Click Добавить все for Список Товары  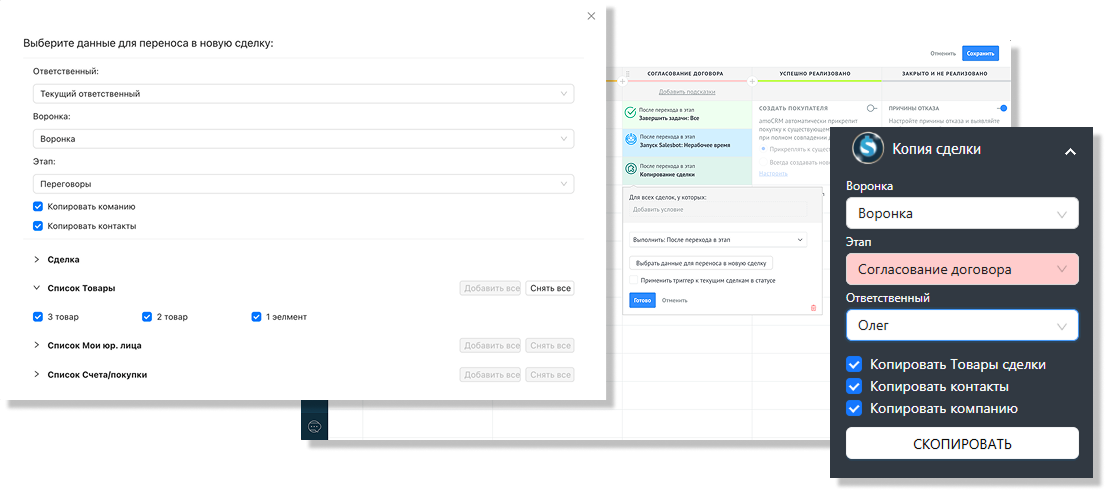click(490, 288)
